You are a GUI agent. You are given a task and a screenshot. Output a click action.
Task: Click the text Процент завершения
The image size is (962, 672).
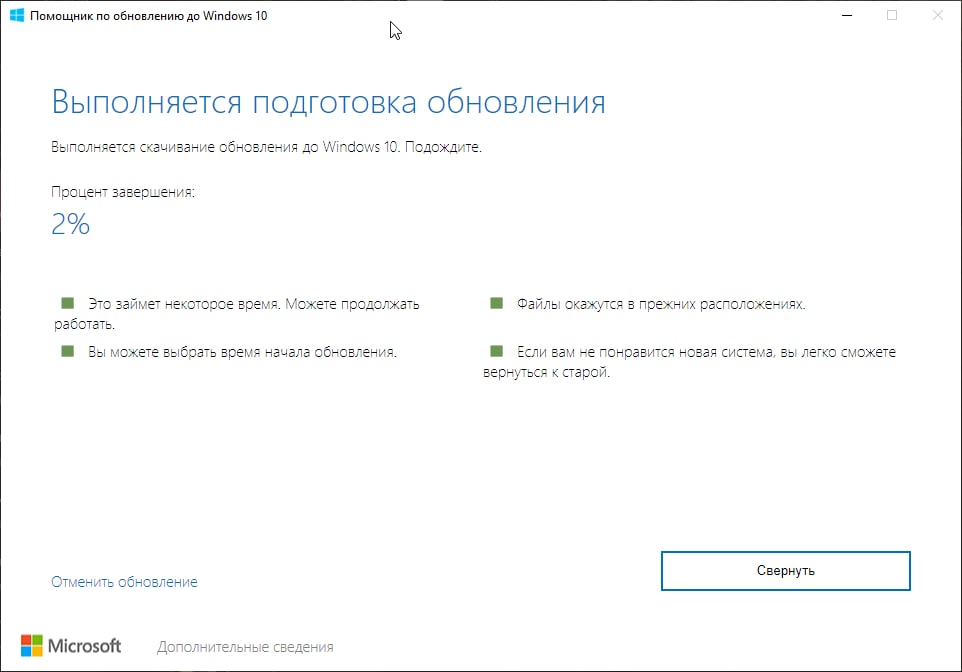click(123, 192)
